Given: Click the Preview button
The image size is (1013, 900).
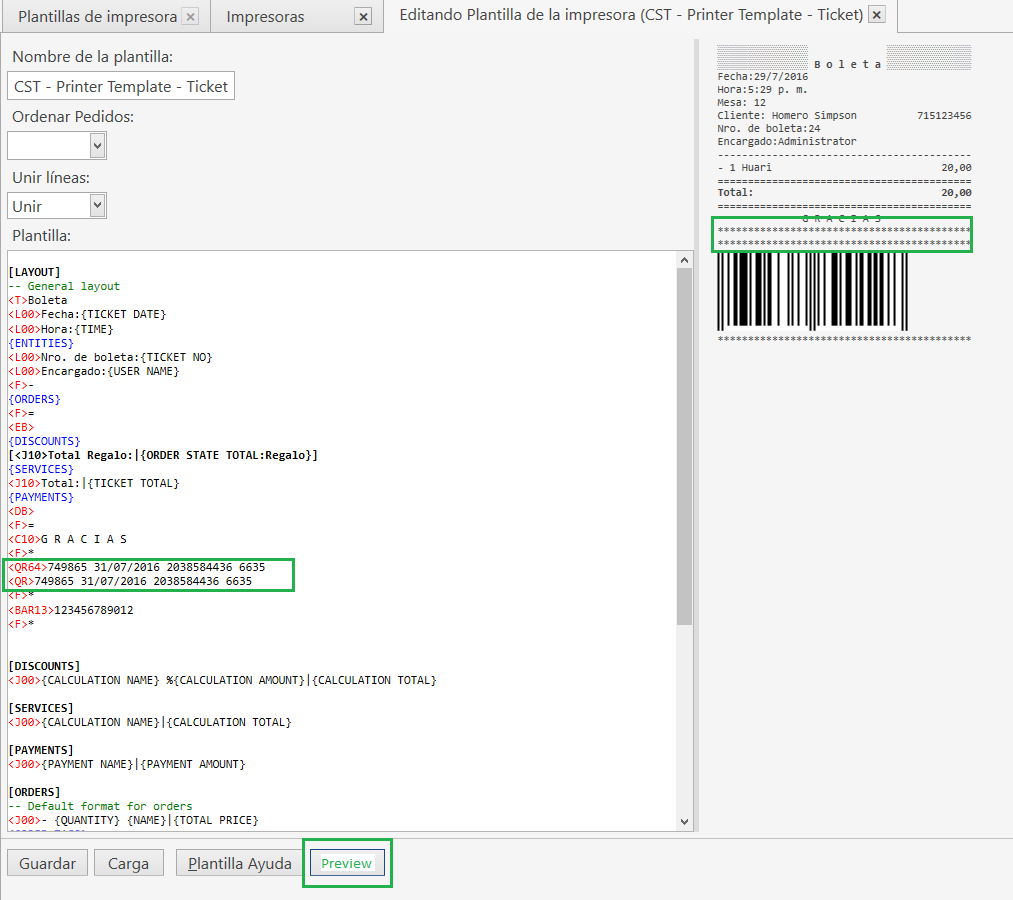Looking at the screenshot, I should [x=347, y=863].
